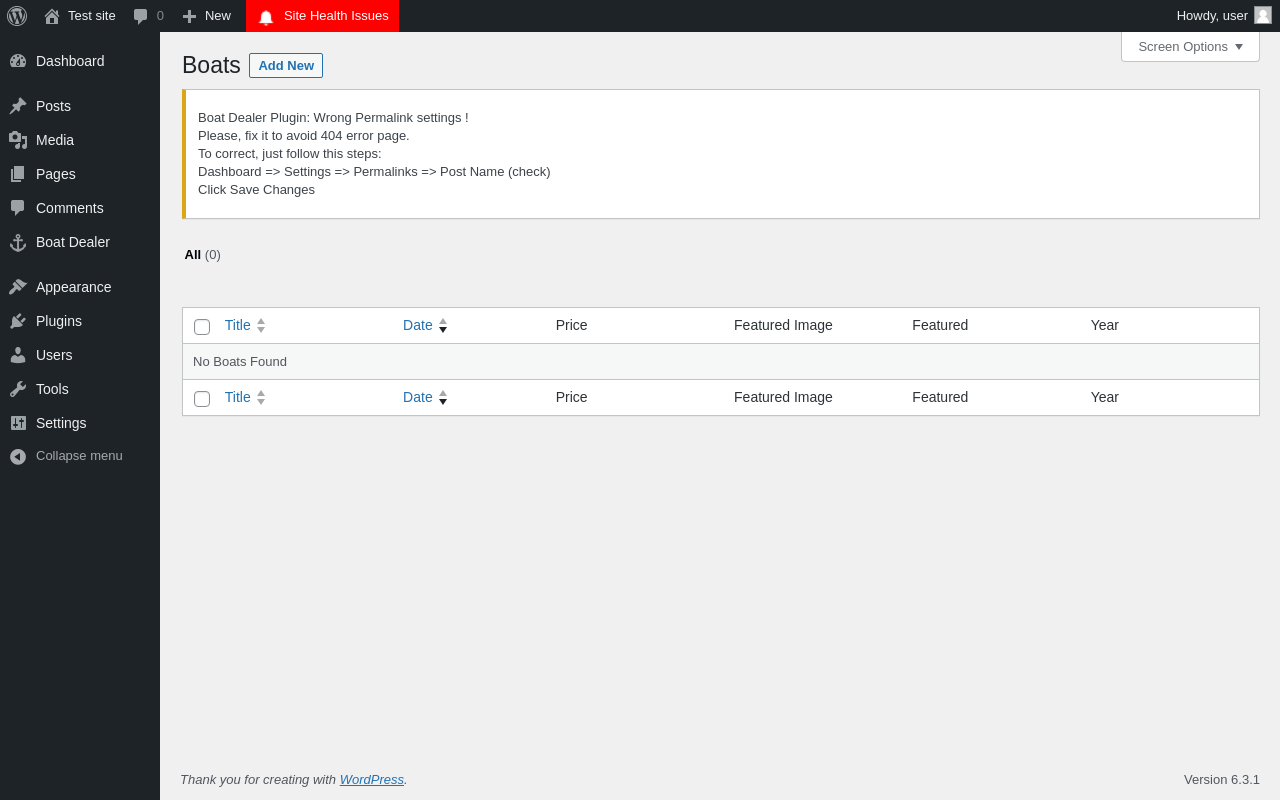The image size is (1280, 800).
Task: Open the Appearance menu item
Action: [x=80, y=287]
